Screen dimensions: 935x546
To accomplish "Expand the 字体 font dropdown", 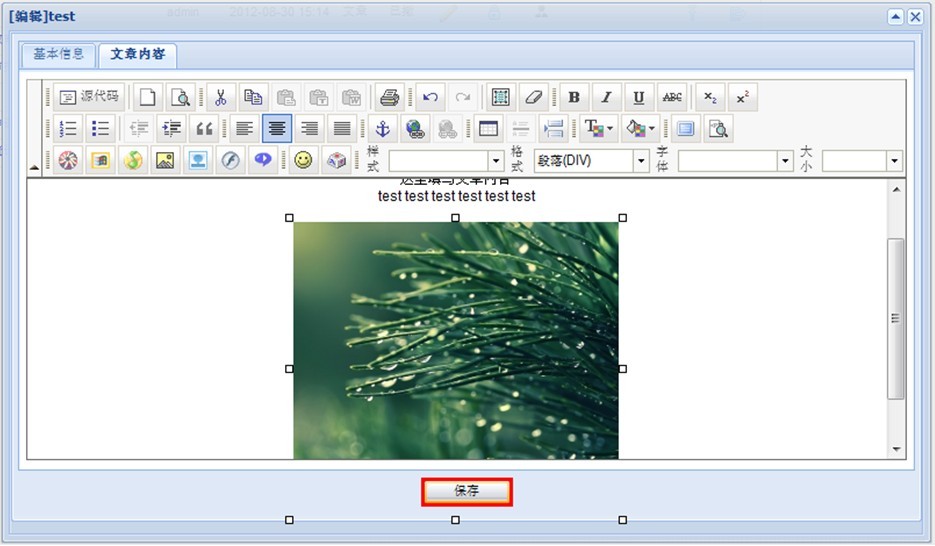I will pyautogui.click(x=735, y=161).
